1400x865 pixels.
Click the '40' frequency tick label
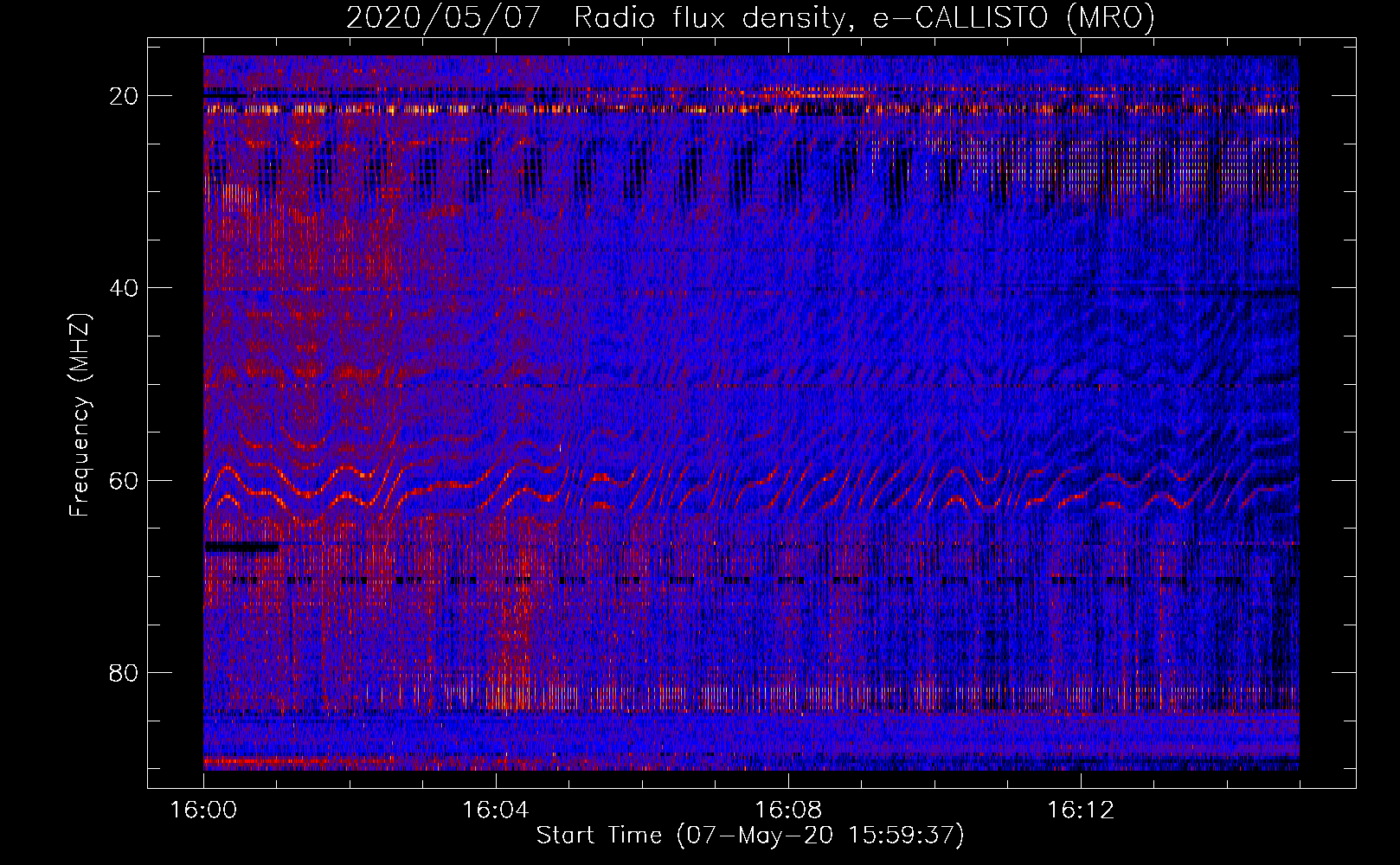pyautogui.click(x=124, y=287)
